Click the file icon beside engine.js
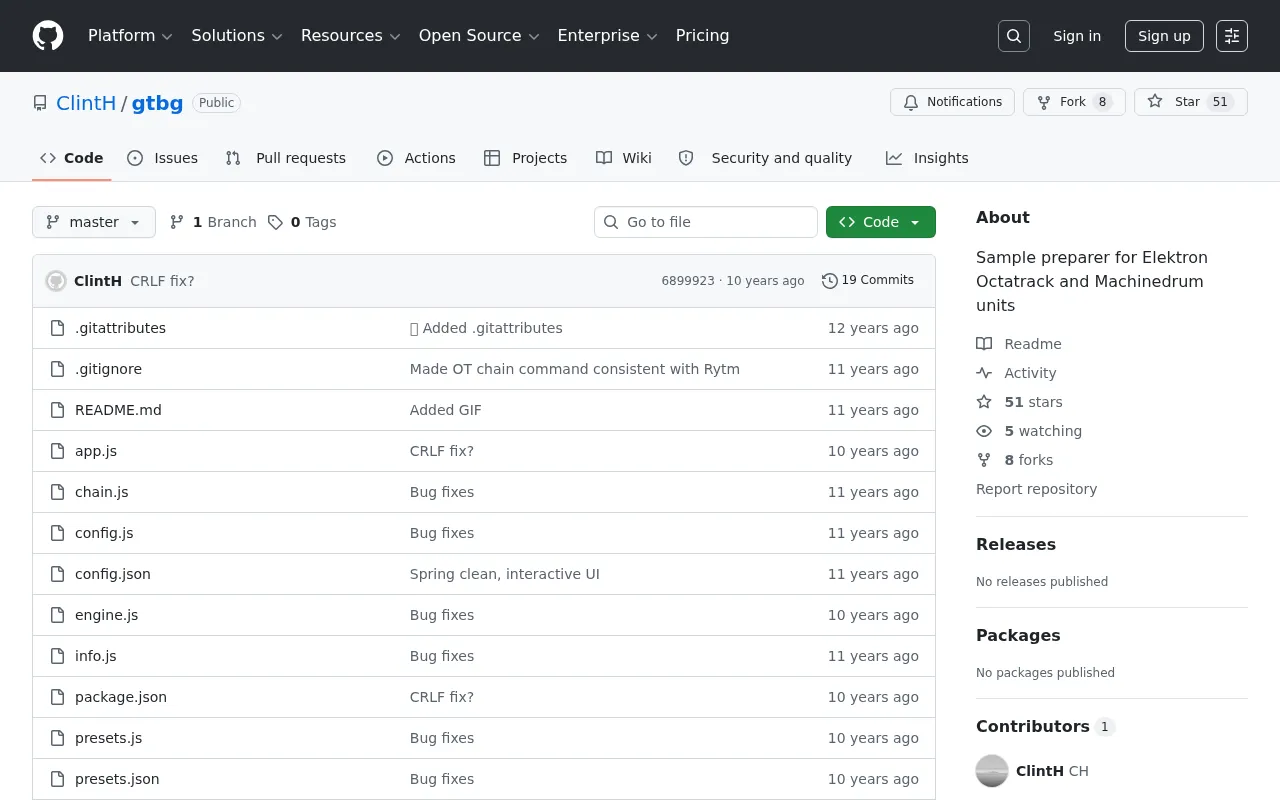 pos(58,615)
